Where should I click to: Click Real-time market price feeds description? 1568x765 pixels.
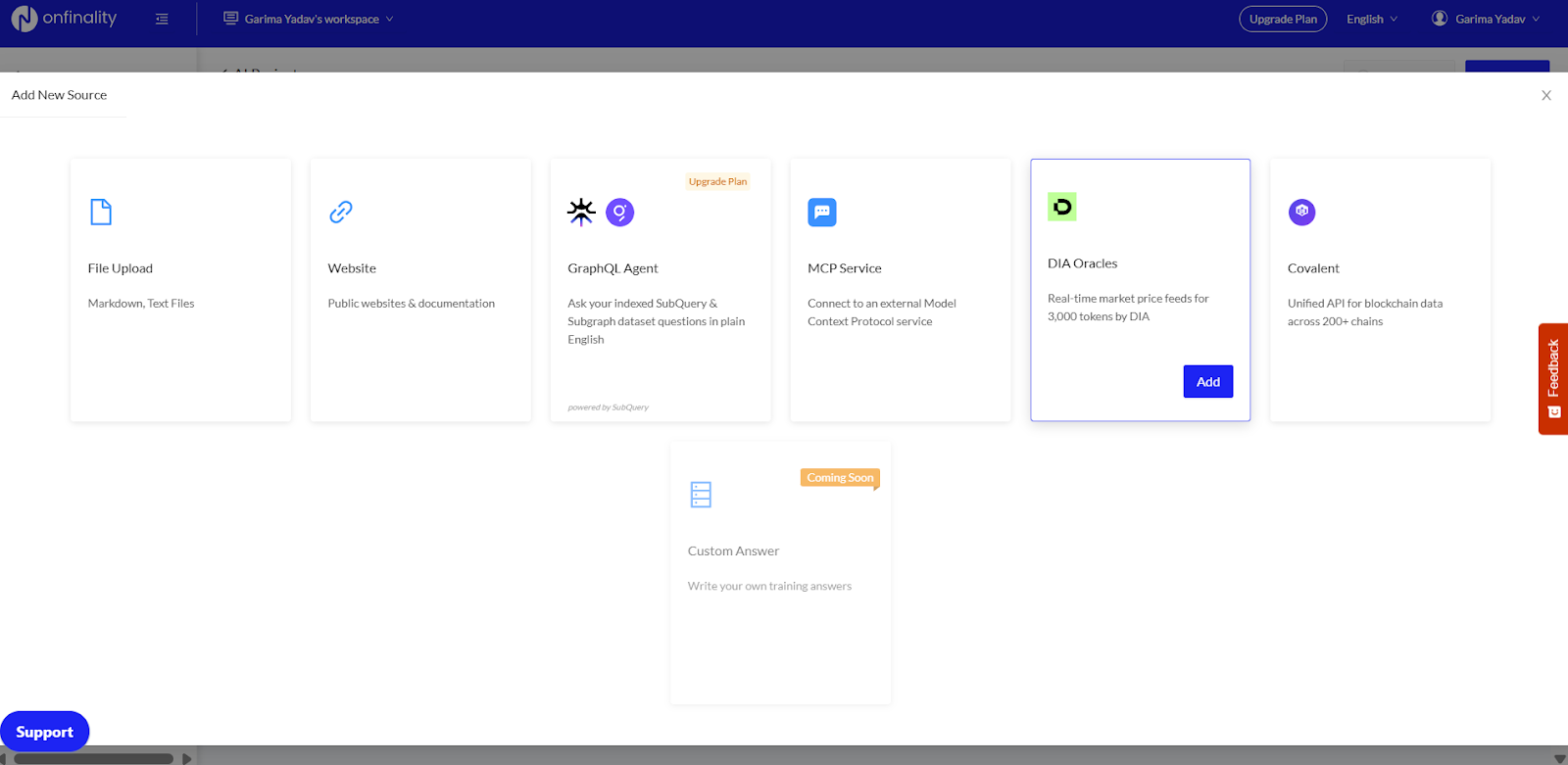[x=1128, y=308]
